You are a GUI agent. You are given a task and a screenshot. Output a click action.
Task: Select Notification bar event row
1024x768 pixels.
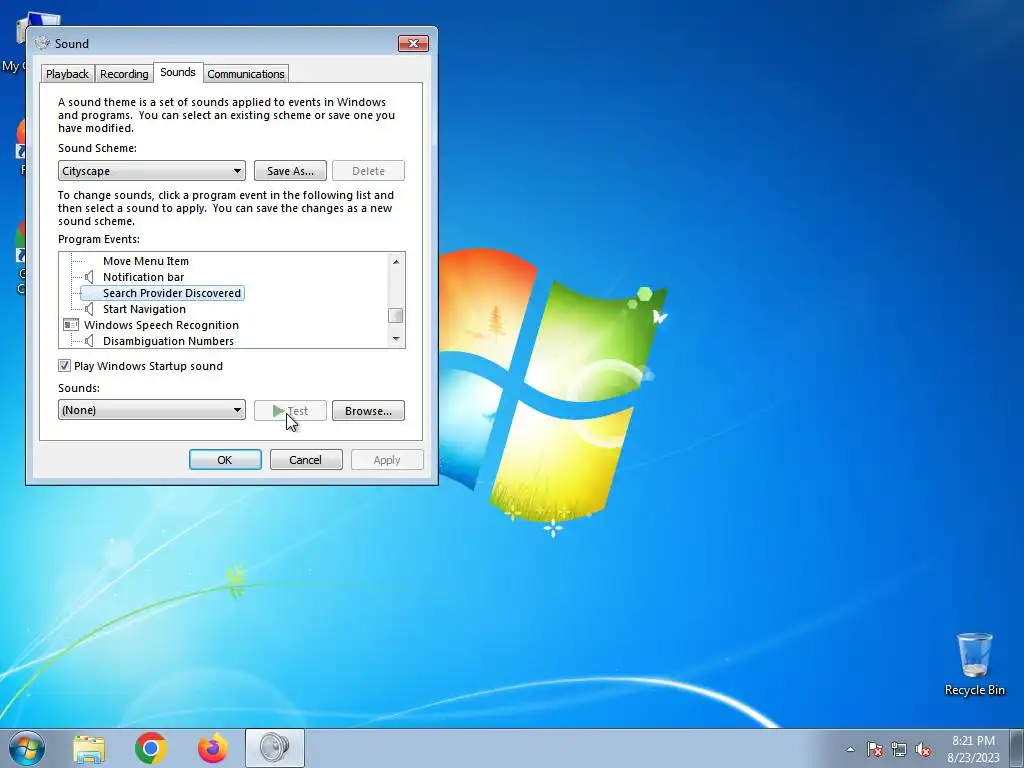pyautogui.click(x=143, y=277)
